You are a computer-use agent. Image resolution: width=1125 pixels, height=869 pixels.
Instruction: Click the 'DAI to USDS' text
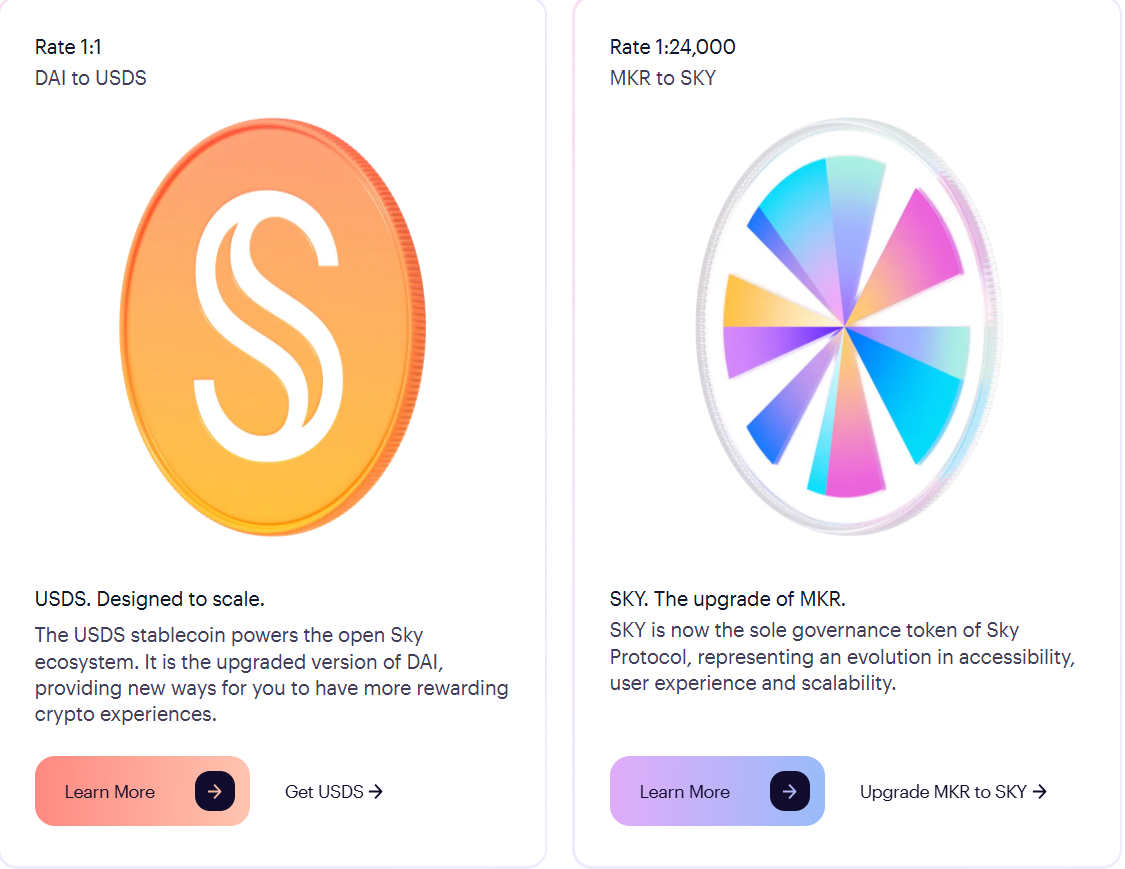(x=90, y=78)
